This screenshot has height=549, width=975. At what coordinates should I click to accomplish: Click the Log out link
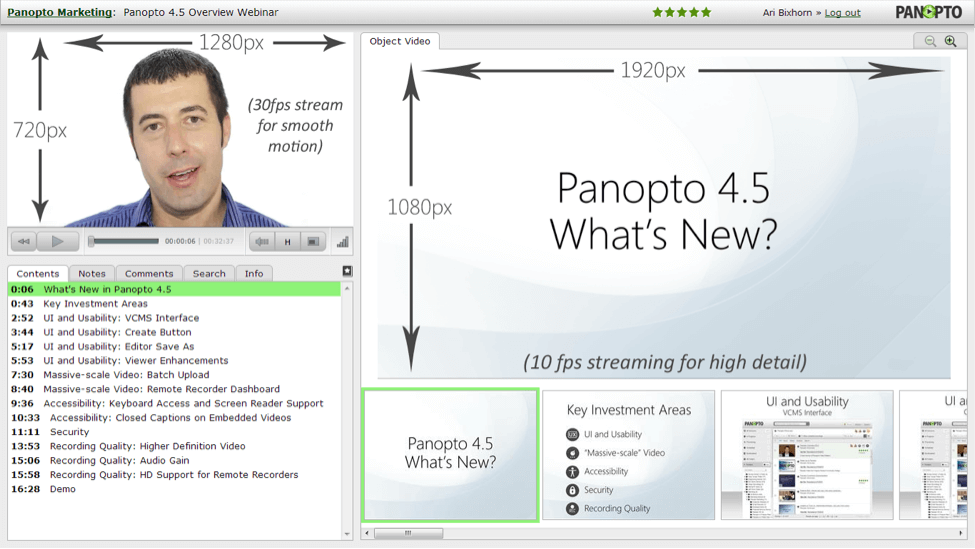tap(843, 12)
